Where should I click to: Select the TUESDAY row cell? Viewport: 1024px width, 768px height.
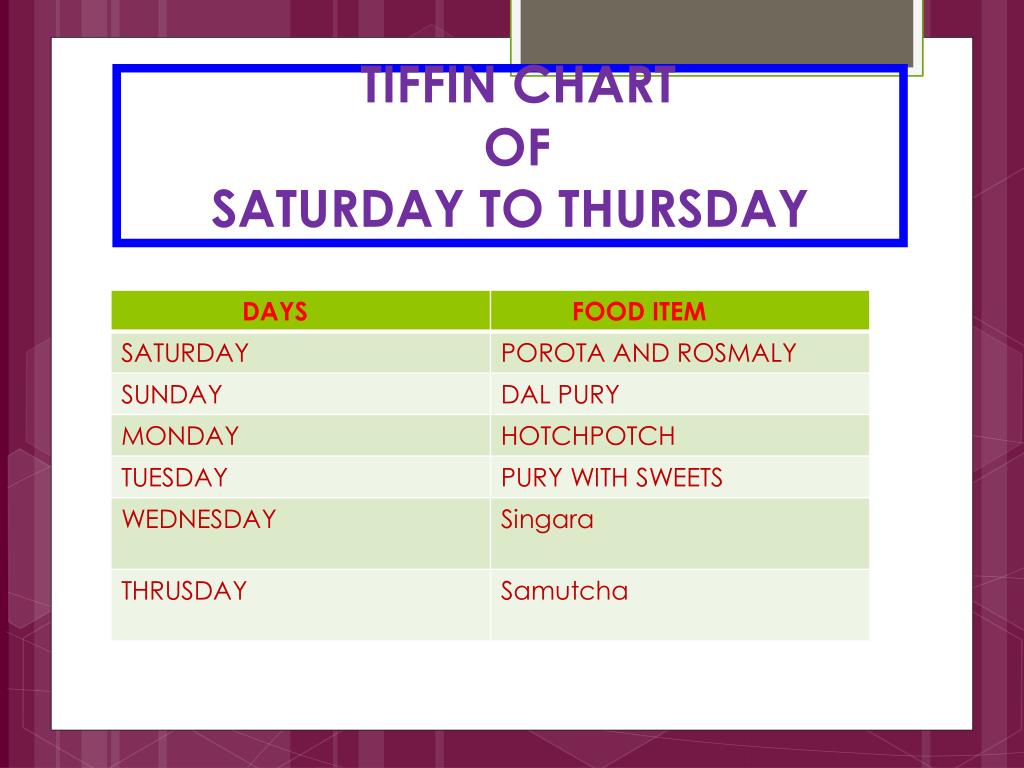(x=300, y=477)
